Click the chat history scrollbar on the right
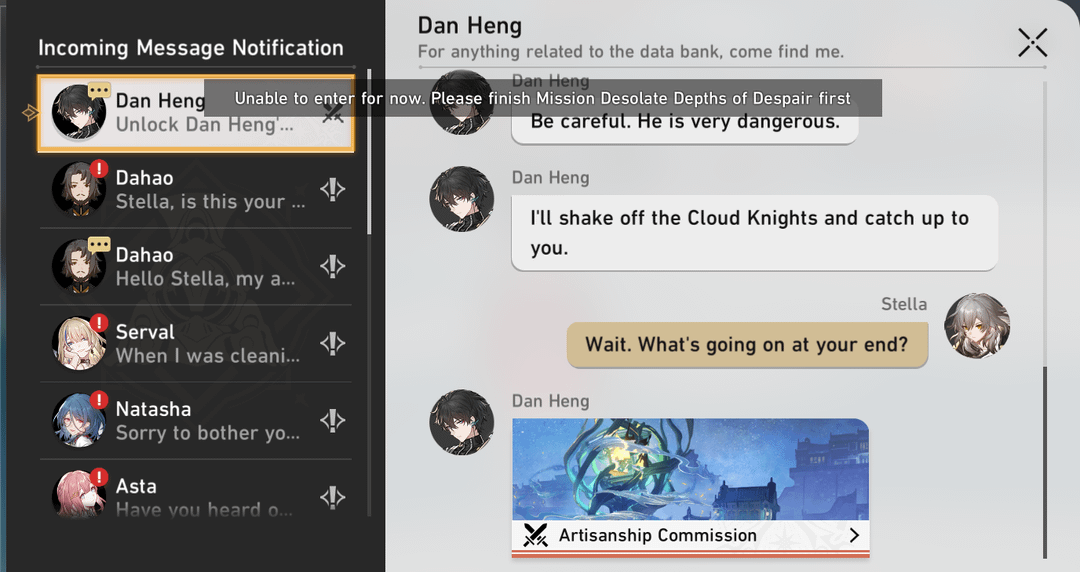This screenshot has width=1080, height=572. pyautogui.click(x=1044, y=462)
